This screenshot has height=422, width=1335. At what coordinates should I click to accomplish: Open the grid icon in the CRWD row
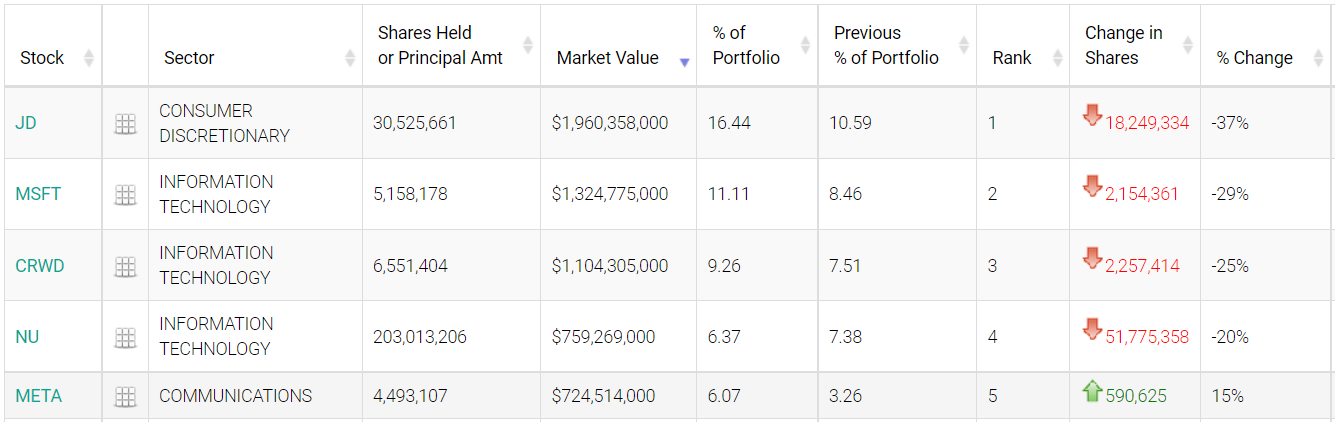coord(125,266)
